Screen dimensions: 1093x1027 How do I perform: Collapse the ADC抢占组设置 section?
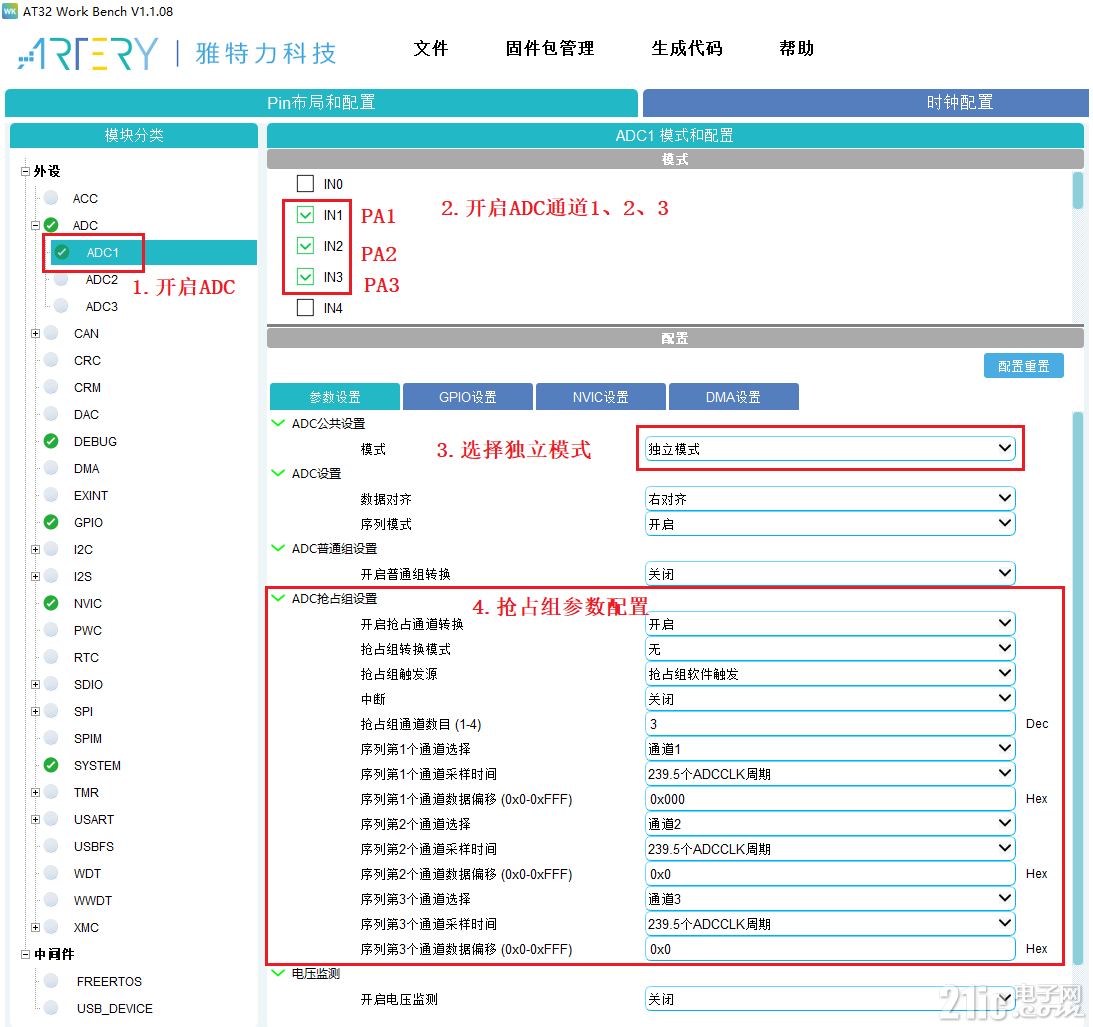pos(278,598)
